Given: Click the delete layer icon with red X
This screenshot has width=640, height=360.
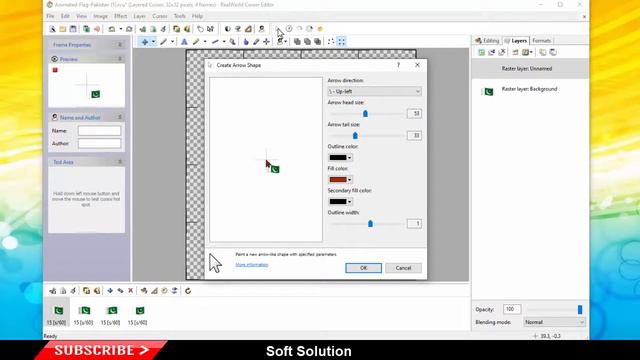Looking at the screenshot, I should [x=502, y=52].
